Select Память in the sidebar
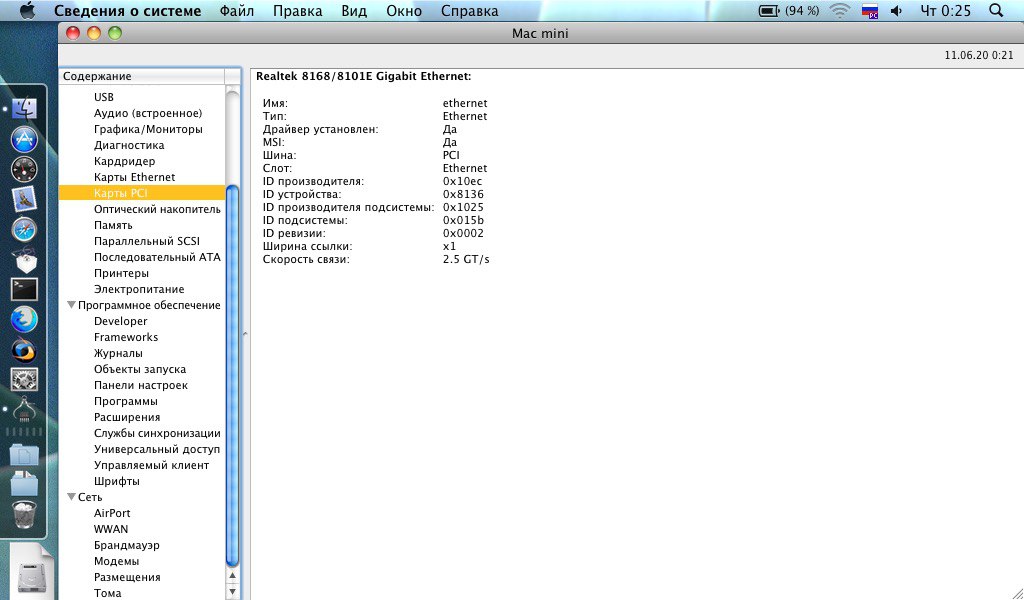This screenshot has width=1024, height=600. pos(113,225)
